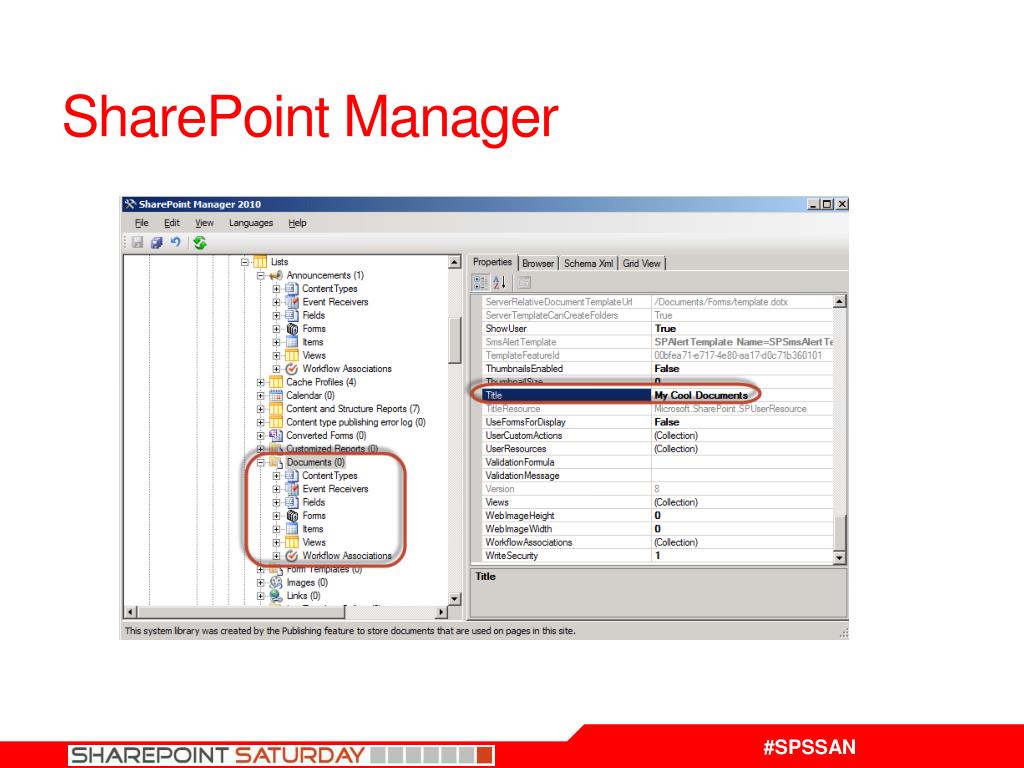Click the Calendar list icon

276,395
